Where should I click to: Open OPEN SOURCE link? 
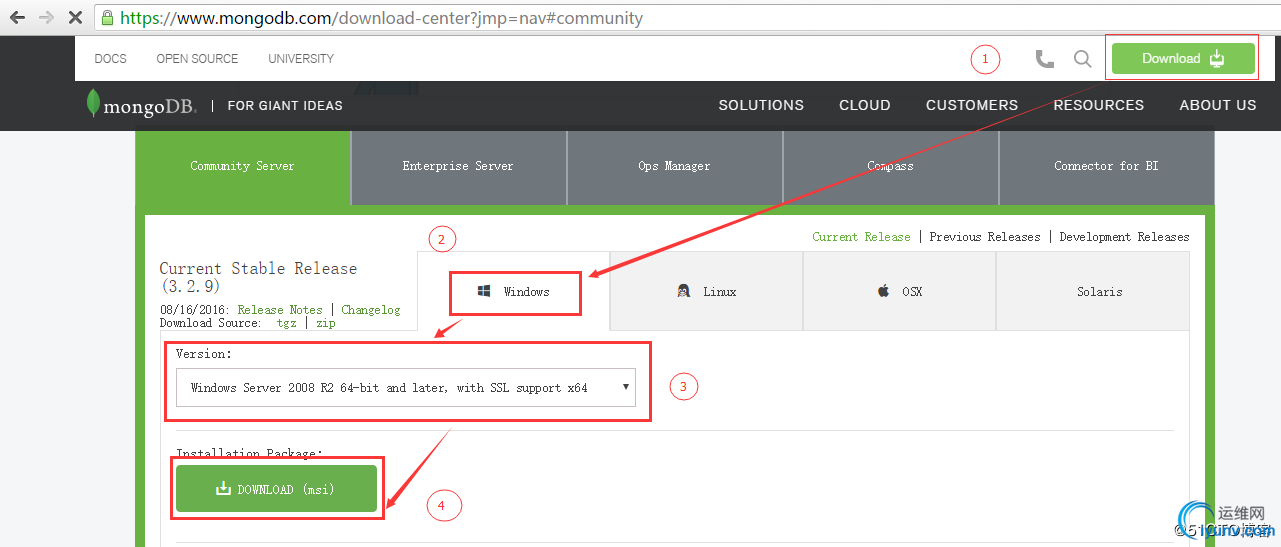click(x=197, y=59)
